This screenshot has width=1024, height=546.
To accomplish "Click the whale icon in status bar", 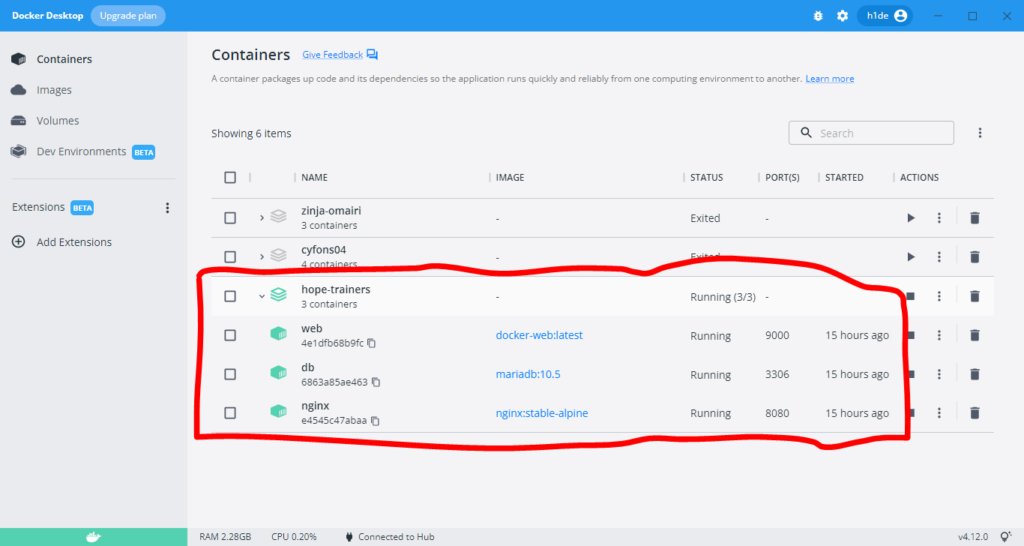I will tap(93, 537).
